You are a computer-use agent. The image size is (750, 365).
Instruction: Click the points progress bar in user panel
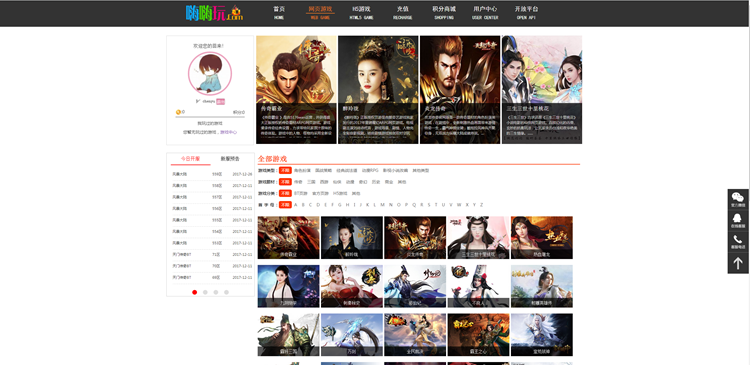210,117
